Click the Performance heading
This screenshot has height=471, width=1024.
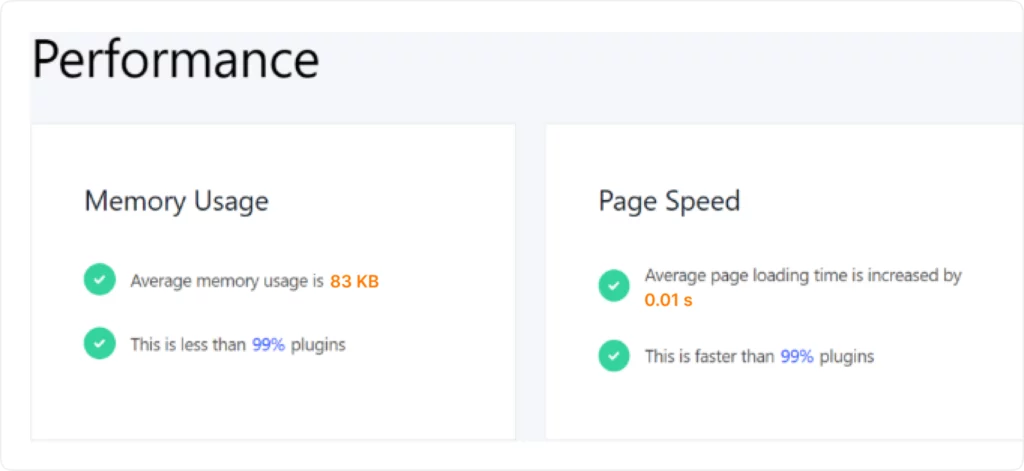[x=176, y=60]
